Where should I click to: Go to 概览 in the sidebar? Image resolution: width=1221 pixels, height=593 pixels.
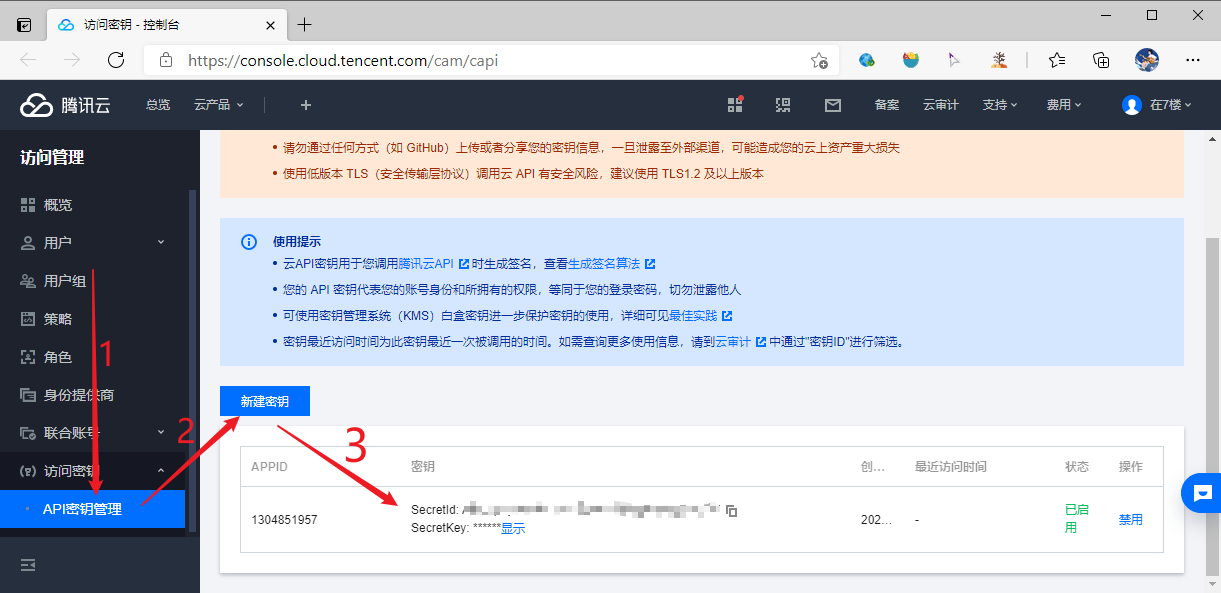pos(58,205)
